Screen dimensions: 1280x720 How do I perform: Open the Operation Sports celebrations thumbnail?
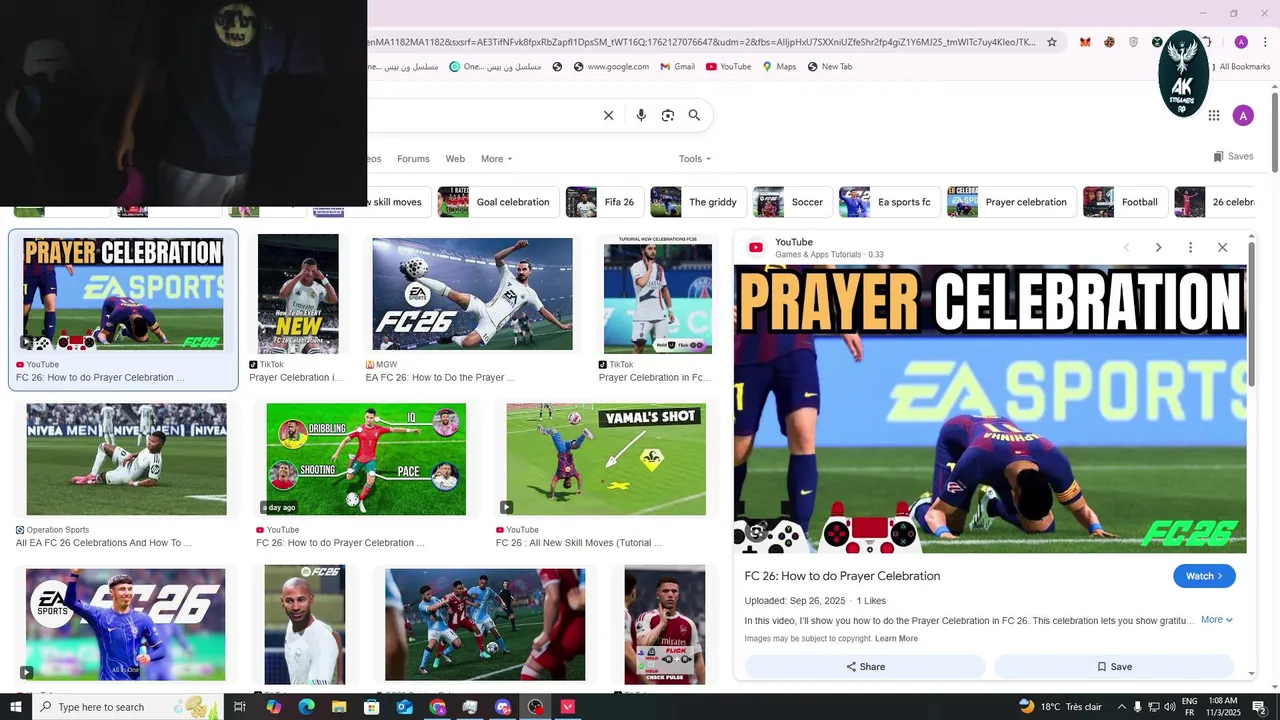pos(126,459)
